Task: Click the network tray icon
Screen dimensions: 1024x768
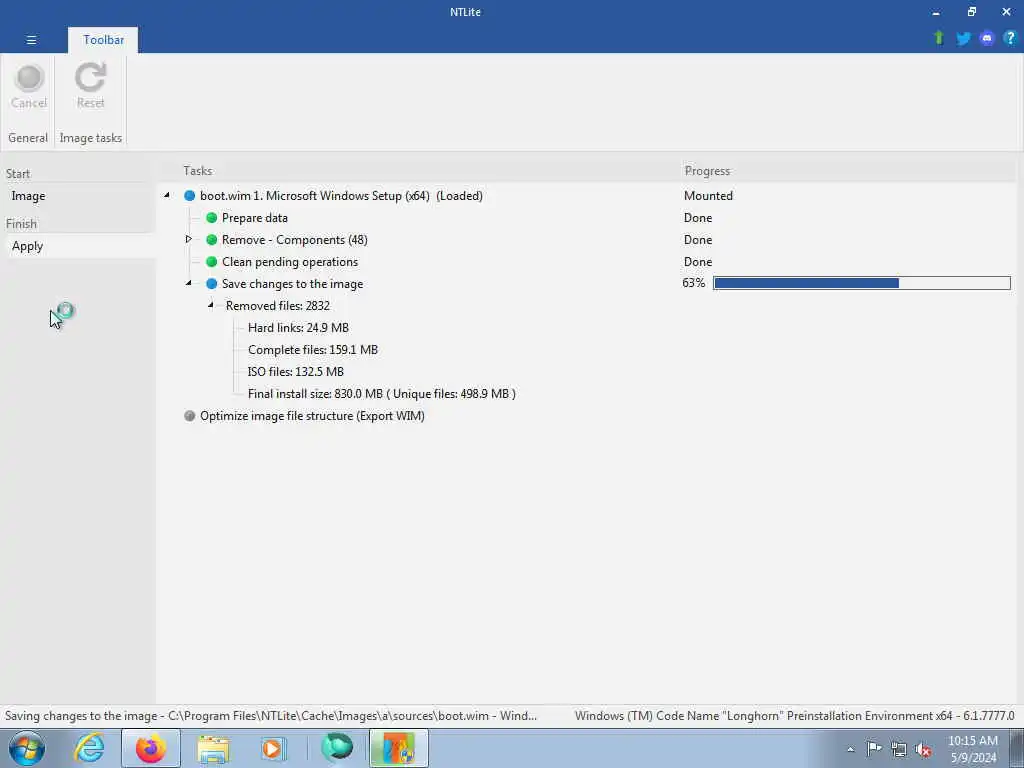Action: point(899,749)
